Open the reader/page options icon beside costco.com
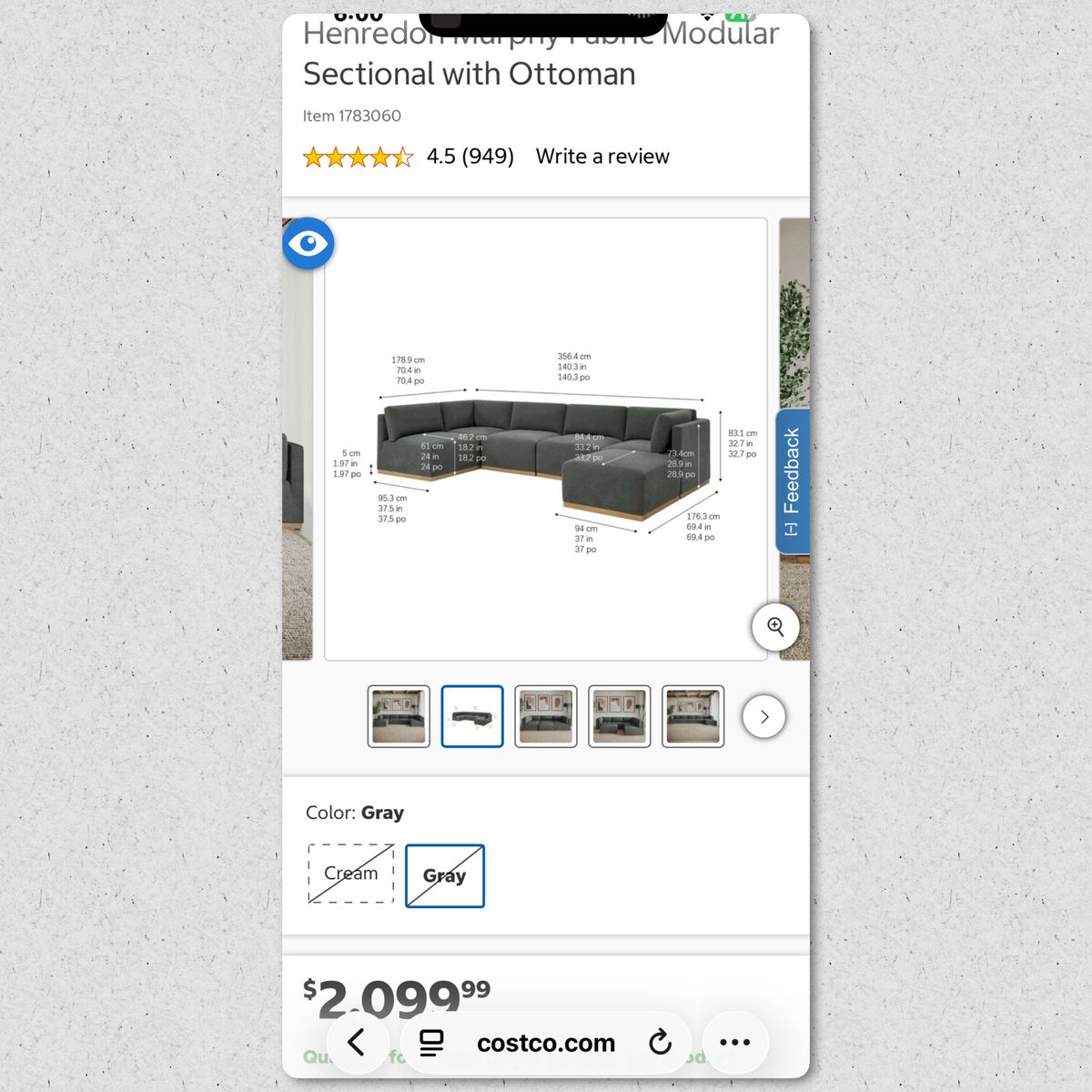1092x1092 pixels. pos(431,1043)
